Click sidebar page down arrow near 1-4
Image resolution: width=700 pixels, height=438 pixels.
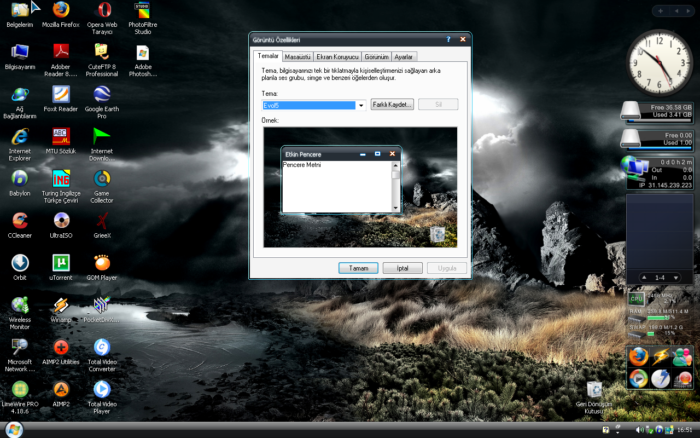coord(676,278)
